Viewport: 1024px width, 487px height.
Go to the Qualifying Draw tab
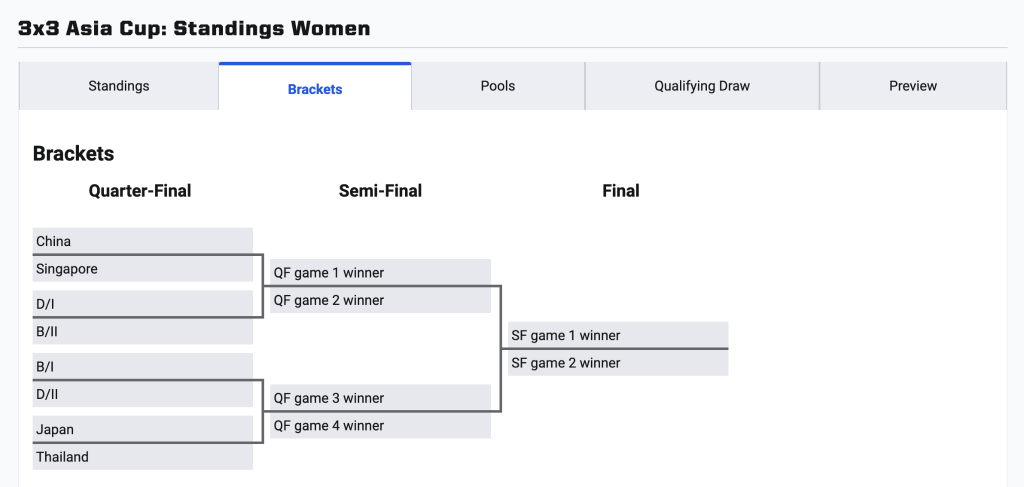pyautogui.click(x=702, y=86)
